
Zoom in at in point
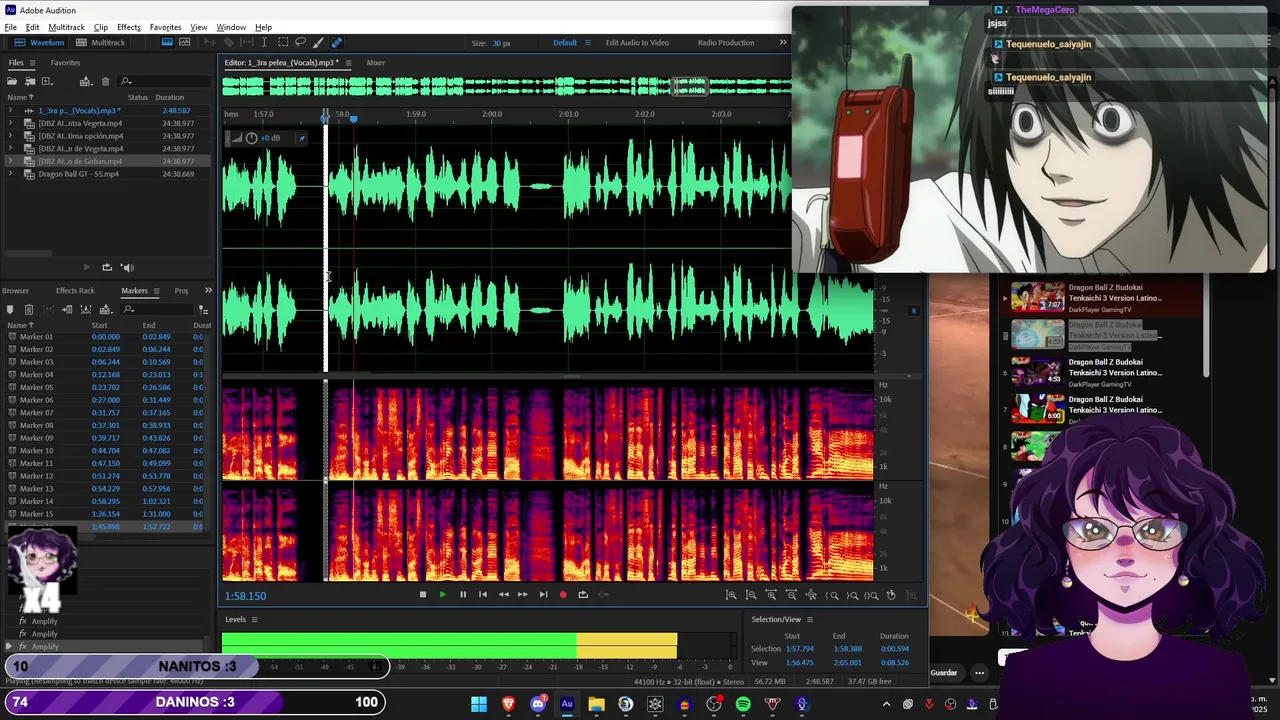[x=831, y=595]
